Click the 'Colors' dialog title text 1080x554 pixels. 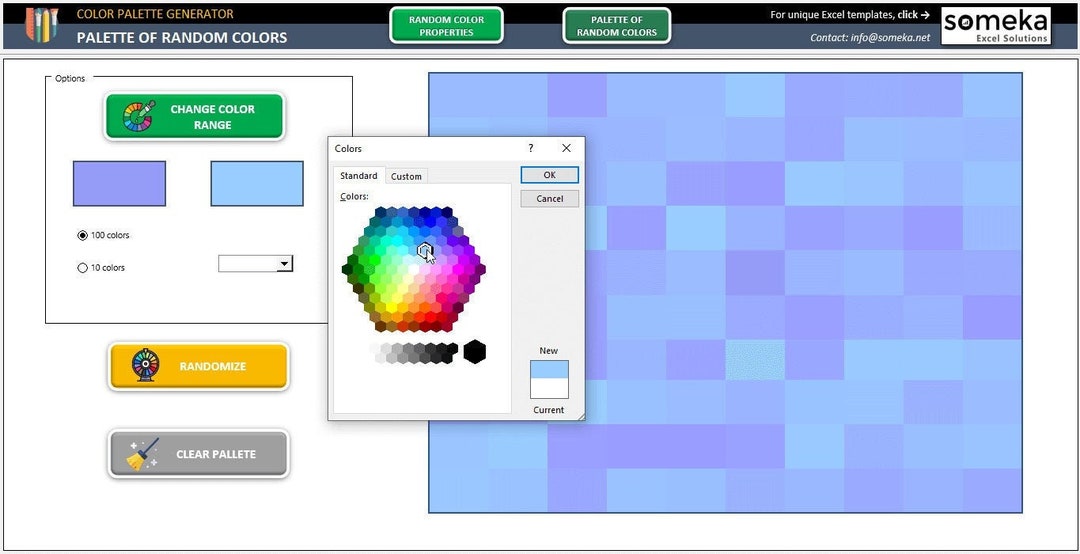[348, 148]
